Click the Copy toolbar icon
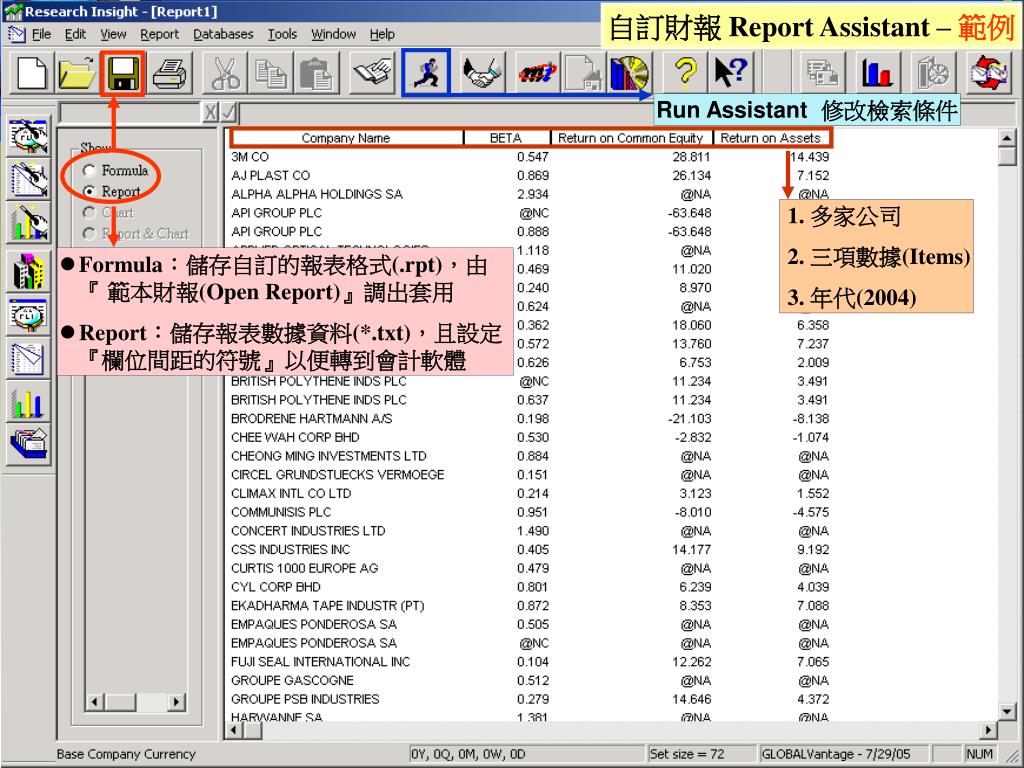Viewport: 1024px width, 768px height. [270, 72]
